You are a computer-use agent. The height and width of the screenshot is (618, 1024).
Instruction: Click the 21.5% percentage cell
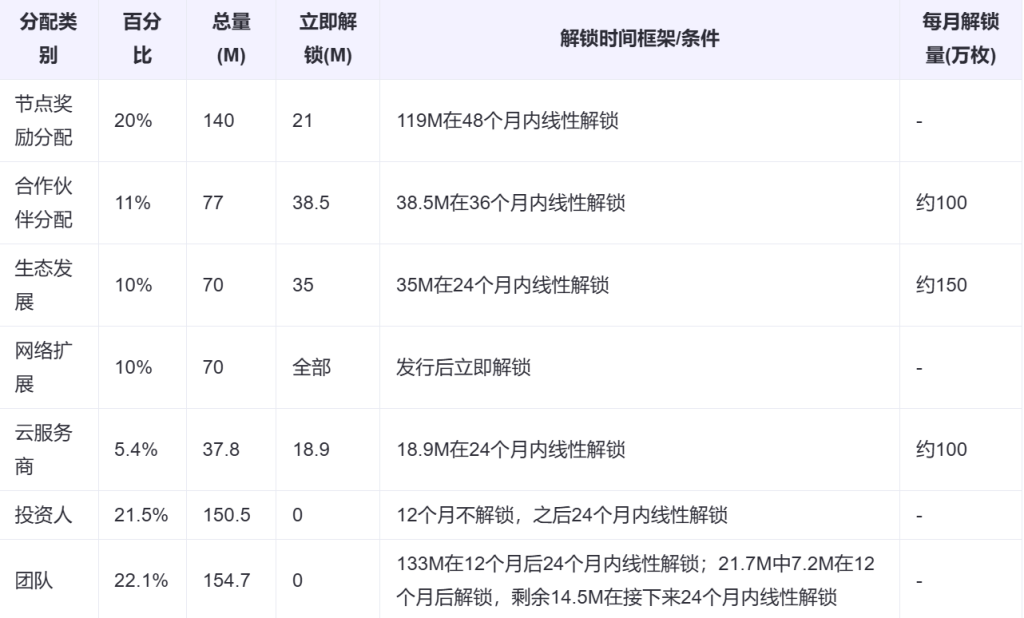pyautogui.click(x=140, y=516)
